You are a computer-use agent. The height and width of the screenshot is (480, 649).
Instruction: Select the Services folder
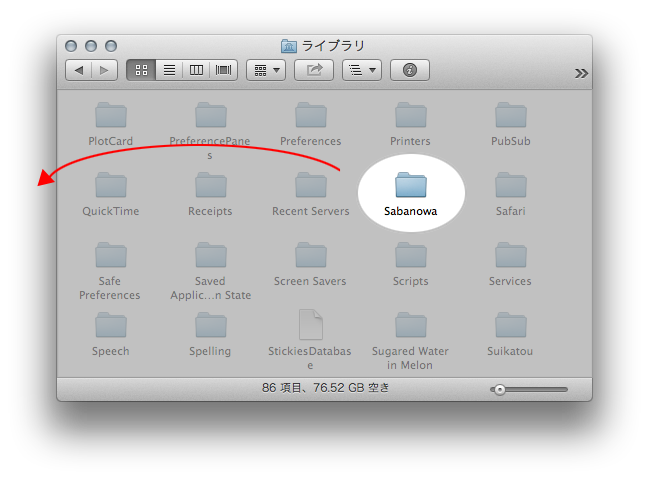(511, 255)
